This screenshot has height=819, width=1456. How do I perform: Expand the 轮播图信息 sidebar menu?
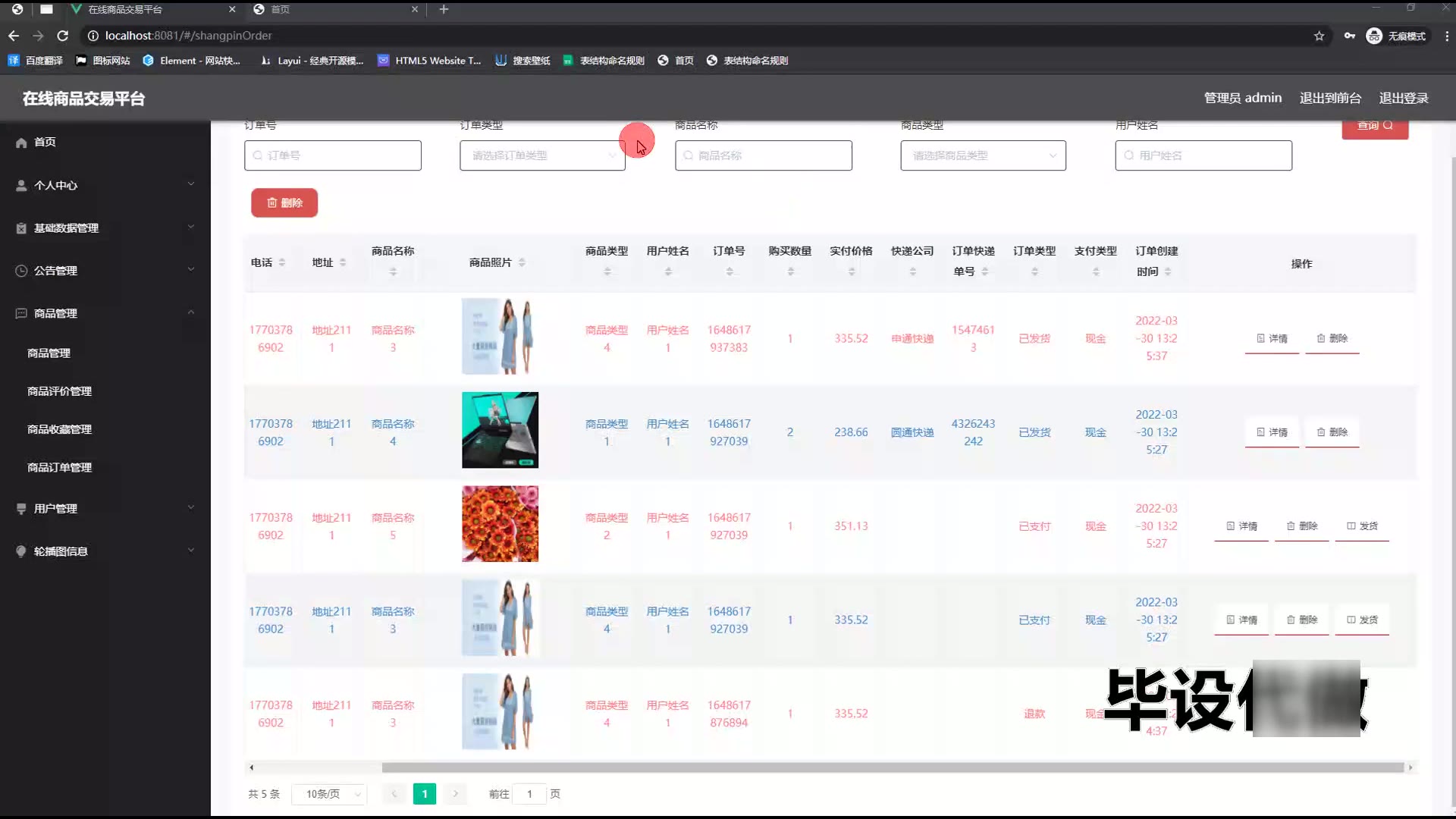click(105, 551)
